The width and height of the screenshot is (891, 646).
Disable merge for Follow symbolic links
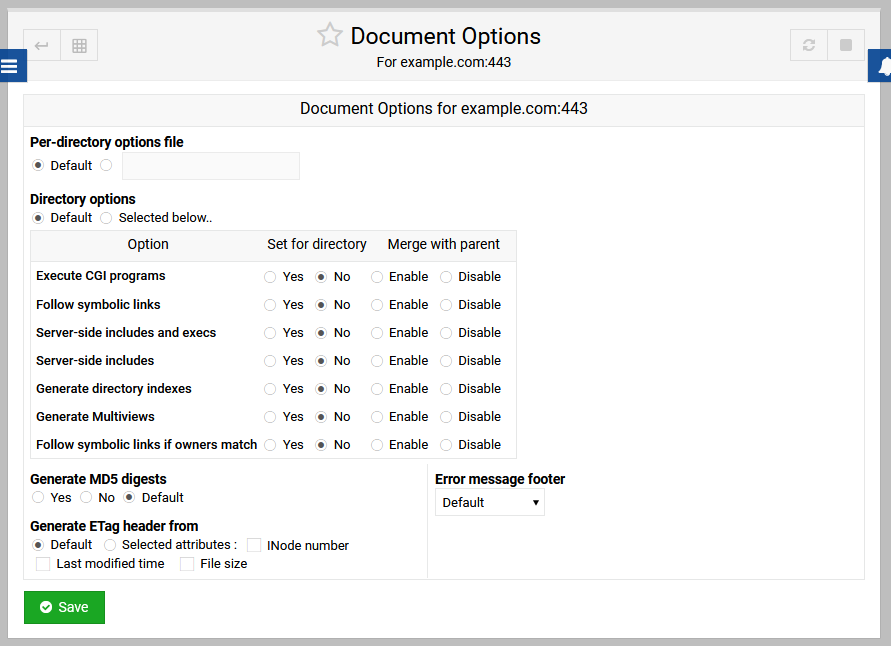(446, 305)
